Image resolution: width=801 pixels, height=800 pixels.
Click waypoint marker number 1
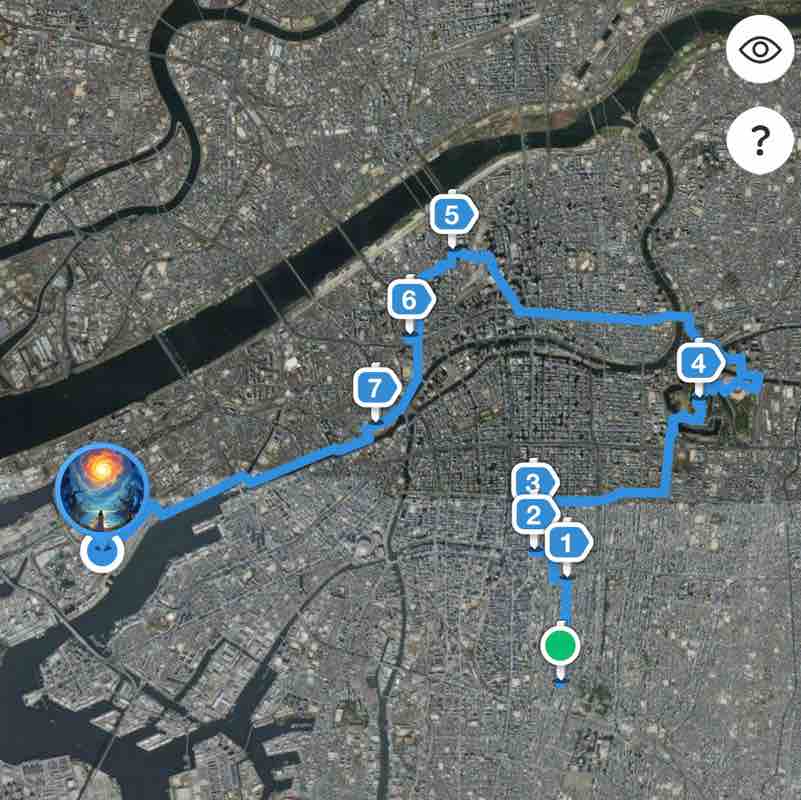click(x=568, y=542)
